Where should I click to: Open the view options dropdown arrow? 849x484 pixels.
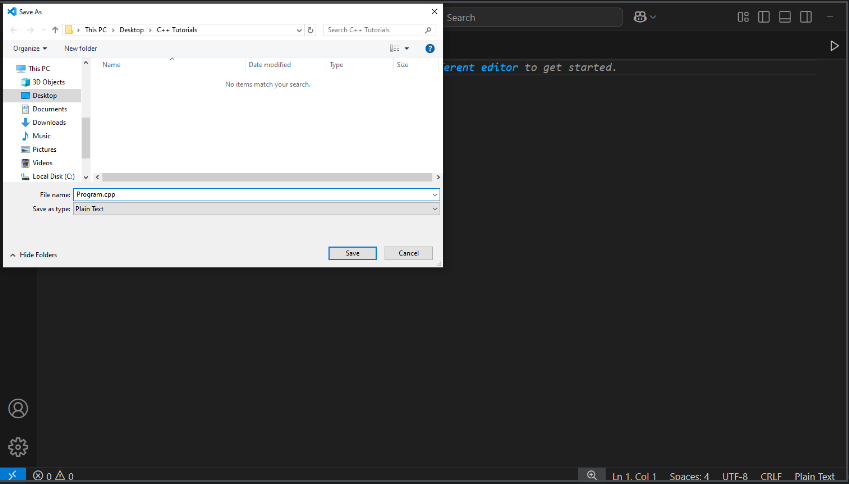(407, 48)
